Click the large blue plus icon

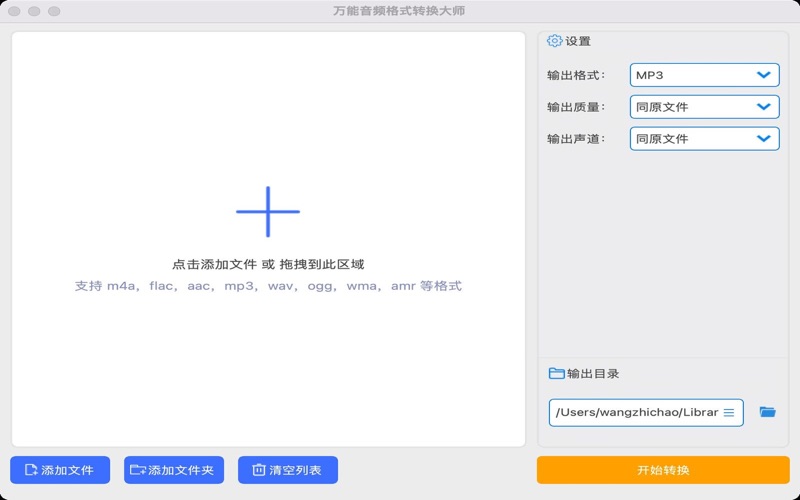(268, 211)
